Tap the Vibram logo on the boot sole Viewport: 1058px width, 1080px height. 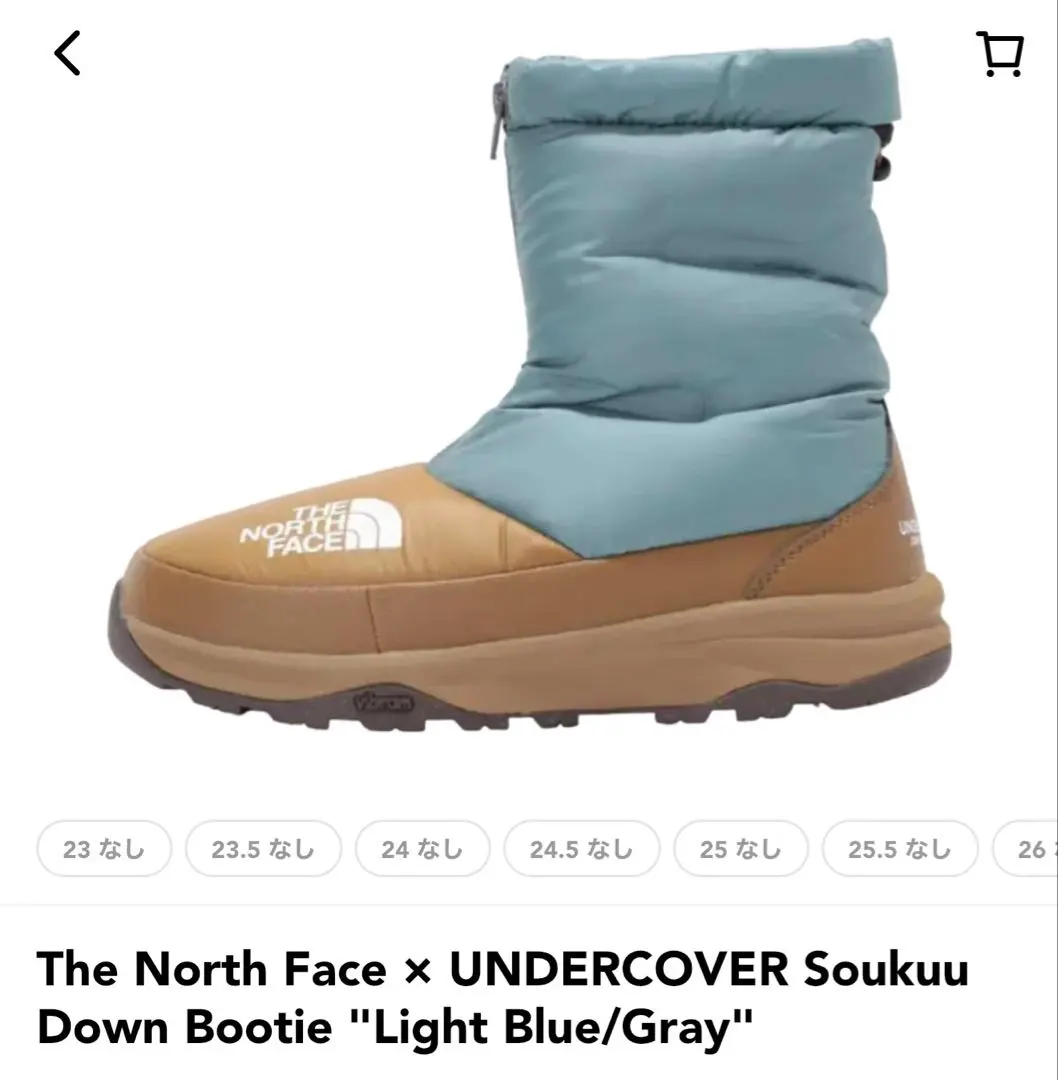pos(384,703)
